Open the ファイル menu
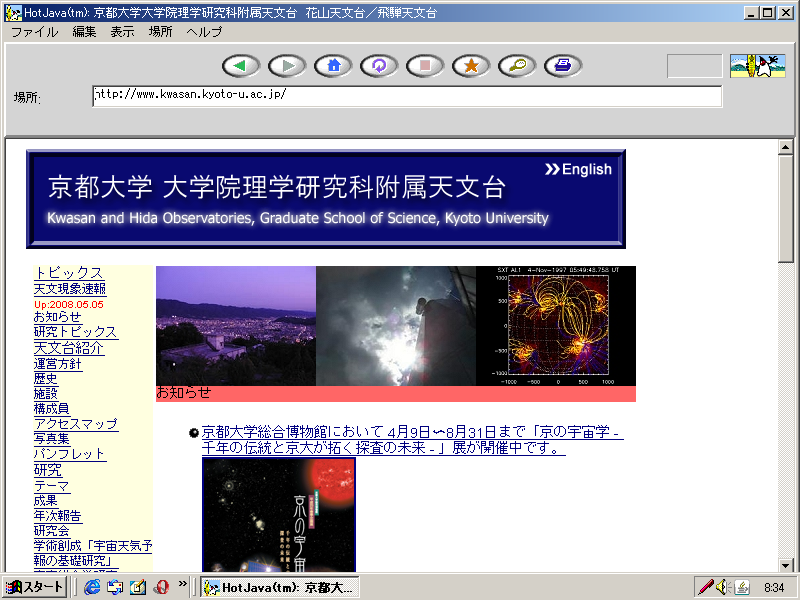 point(35,32)
